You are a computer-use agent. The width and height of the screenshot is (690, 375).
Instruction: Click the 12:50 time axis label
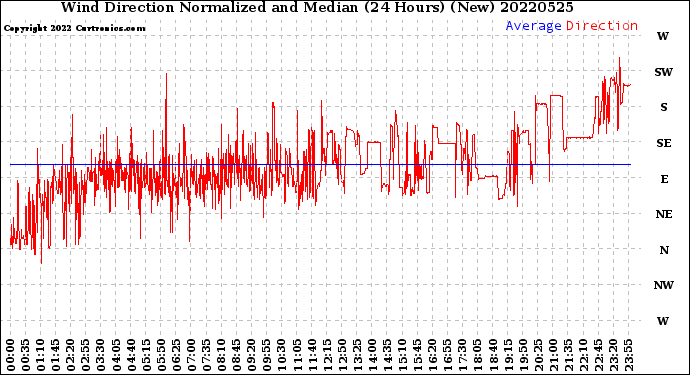[342, 355]
